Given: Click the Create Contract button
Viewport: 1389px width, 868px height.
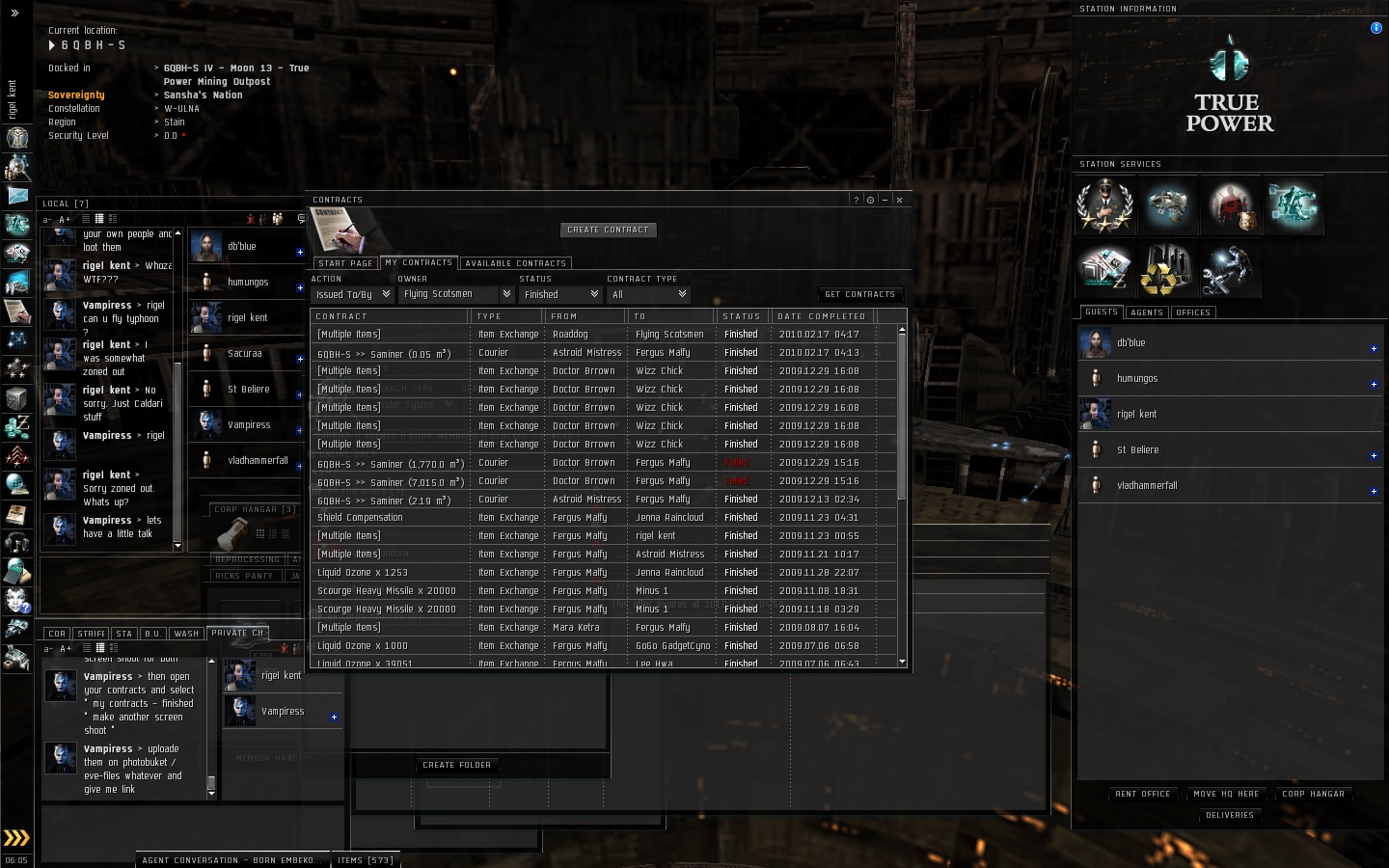Looking at the screenshot, I should point(608,230).
